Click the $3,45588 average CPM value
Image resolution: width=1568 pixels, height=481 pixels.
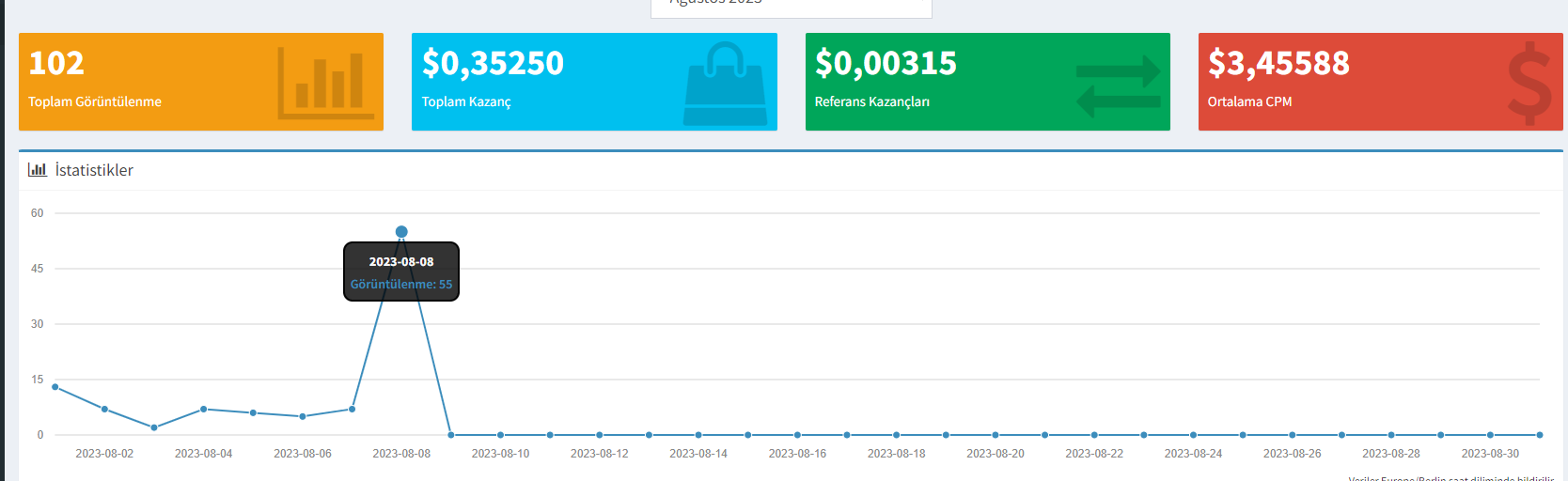click(x=1278, y=63)
